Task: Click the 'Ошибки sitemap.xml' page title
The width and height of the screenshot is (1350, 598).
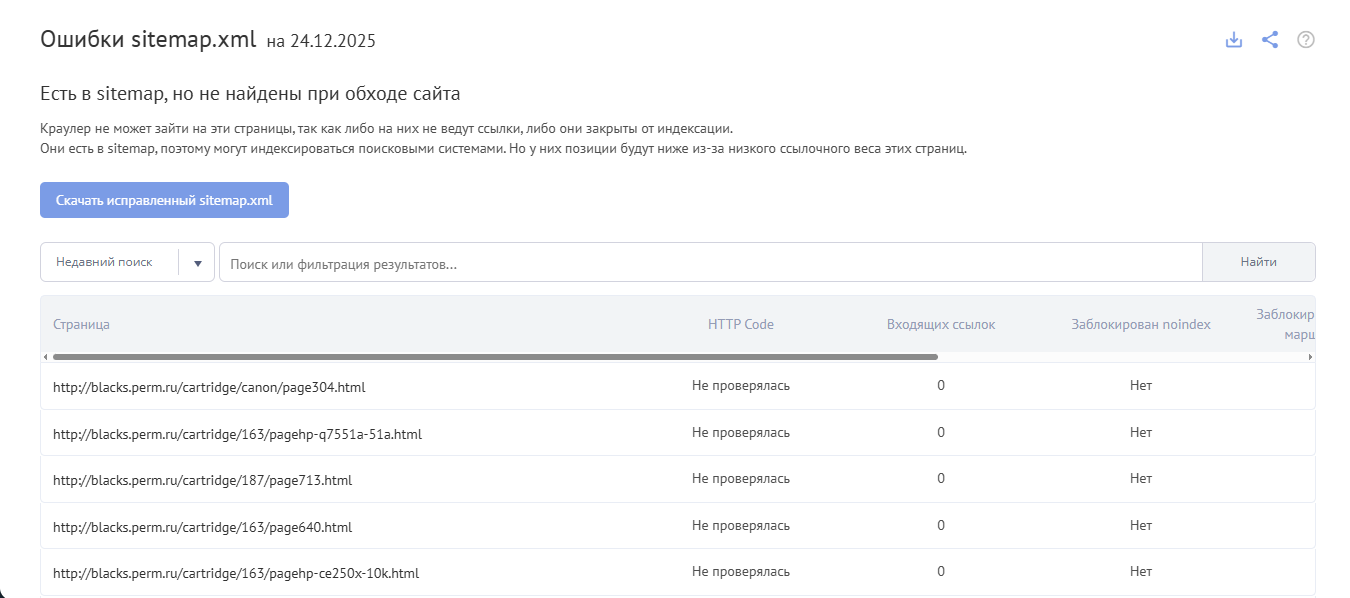Action: [x=148, y=39]
